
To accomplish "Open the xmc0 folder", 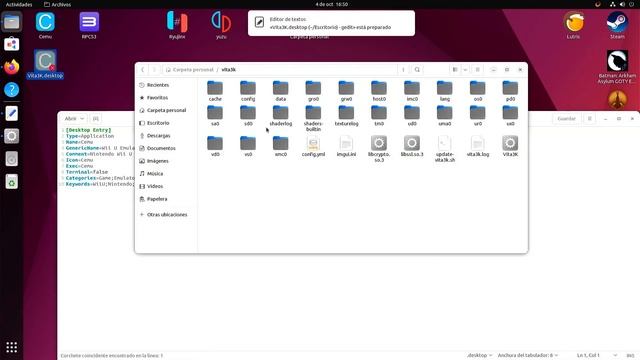I will 281,146.
